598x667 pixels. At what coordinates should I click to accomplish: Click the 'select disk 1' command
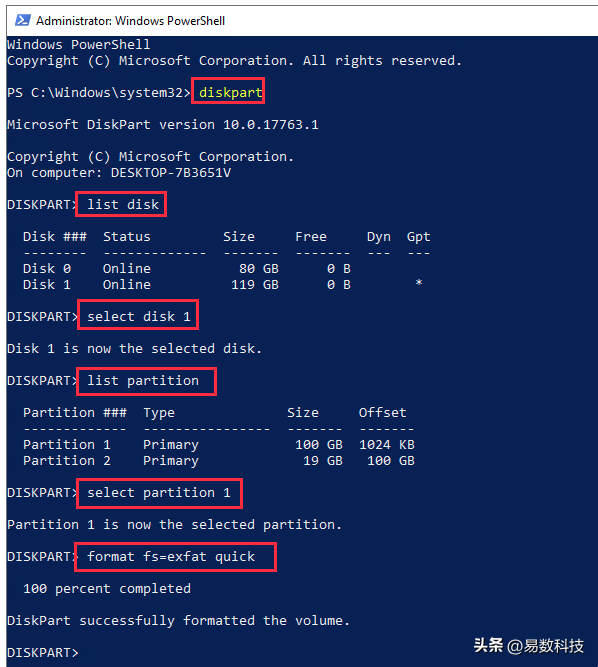pos(139,316)
